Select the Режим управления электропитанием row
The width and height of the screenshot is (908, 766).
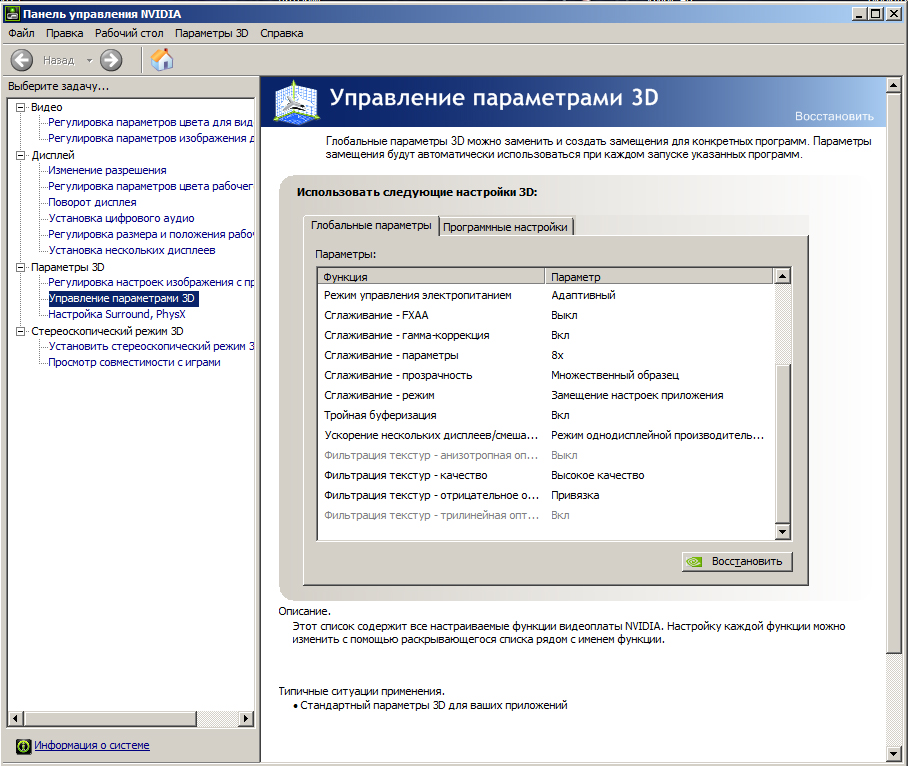tap(545, 295)
